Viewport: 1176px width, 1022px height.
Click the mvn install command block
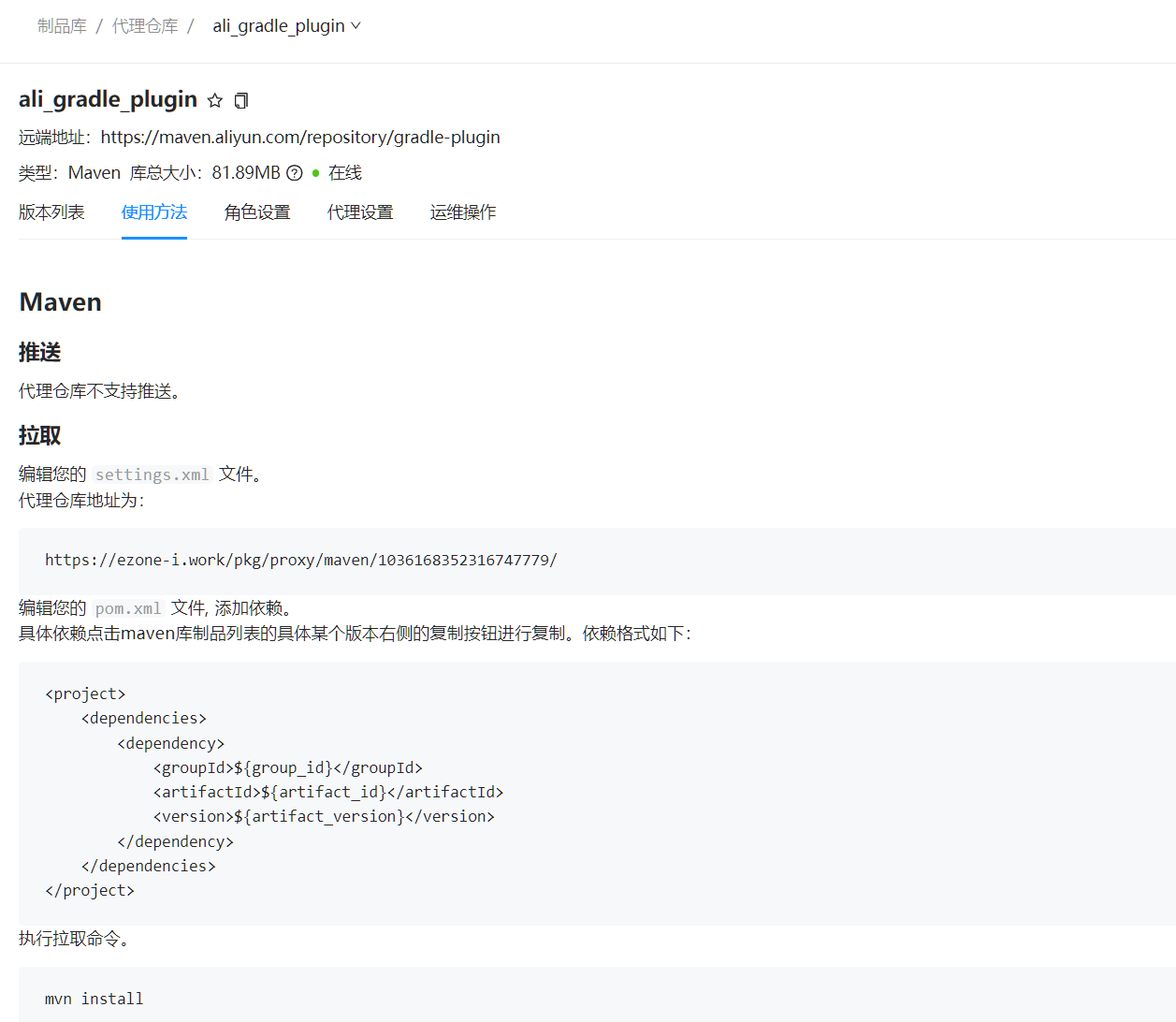coord(94,999)
